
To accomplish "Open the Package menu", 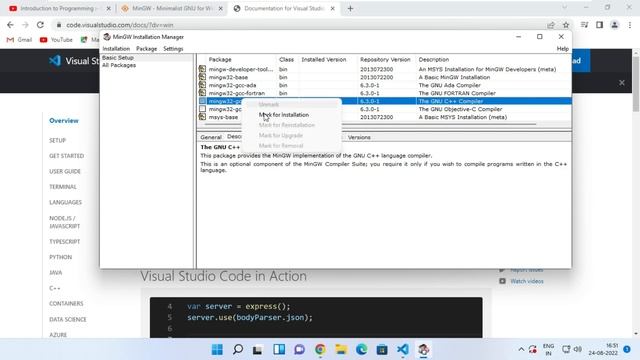I will (147, 49).
